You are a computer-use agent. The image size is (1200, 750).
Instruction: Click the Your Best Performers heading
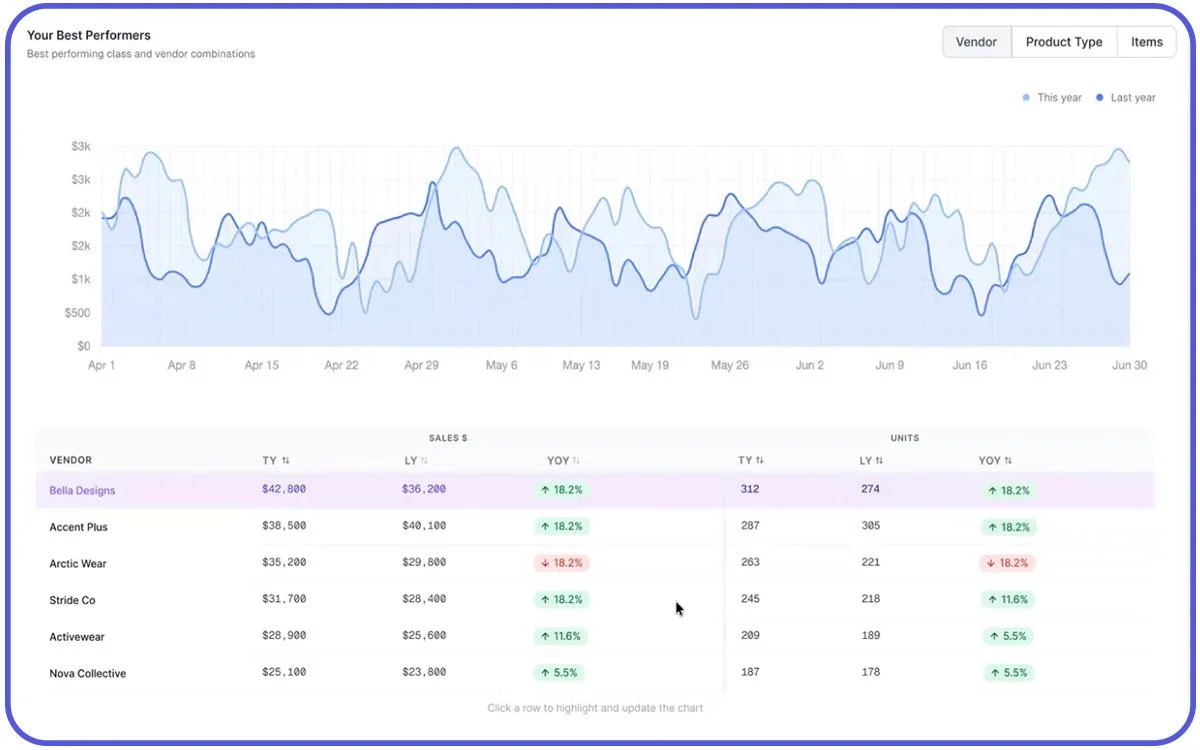[89, 35]
